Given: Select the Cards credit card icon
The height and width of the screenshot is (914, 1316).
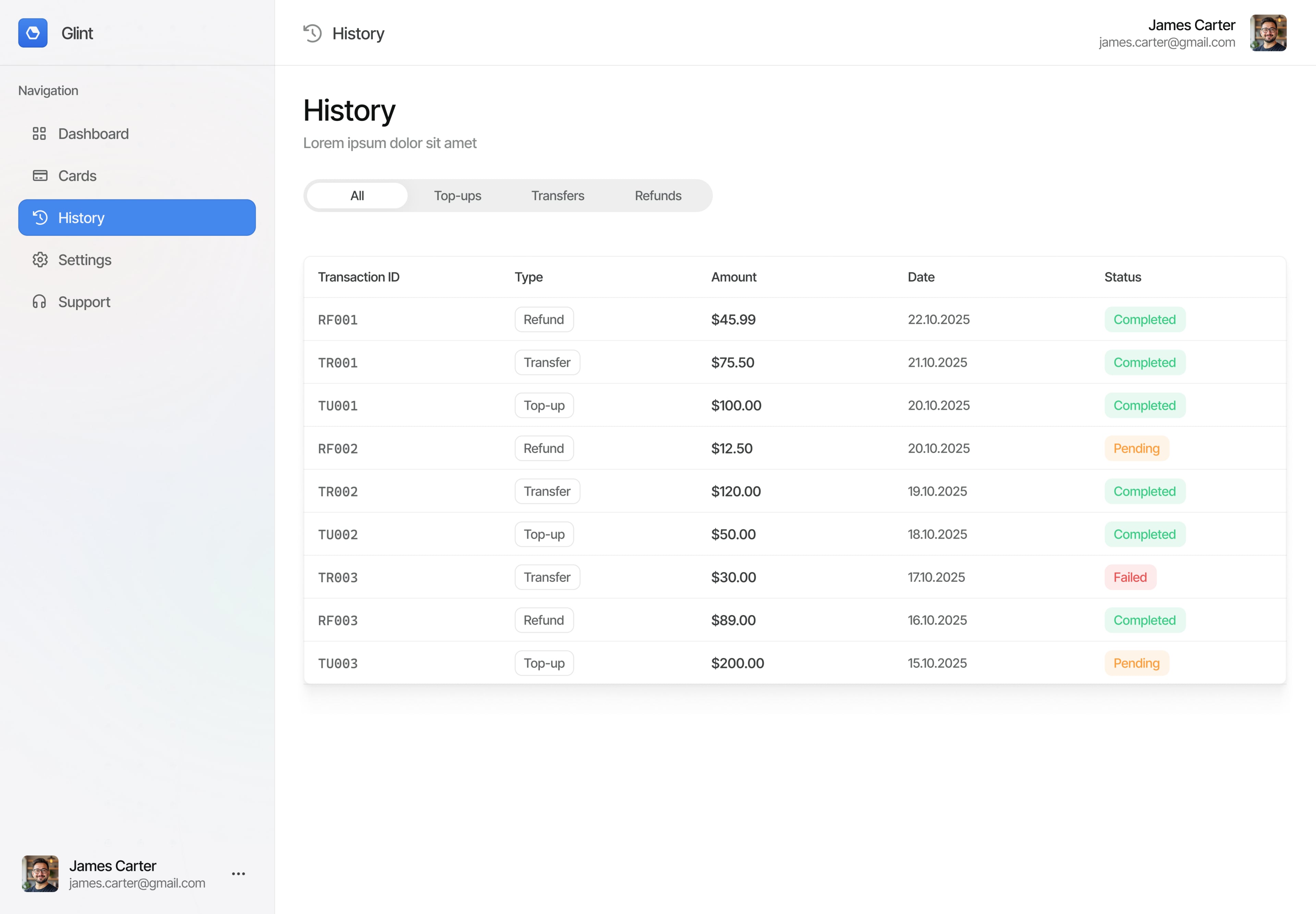Looking at the screenshot, I should point(40,176).
